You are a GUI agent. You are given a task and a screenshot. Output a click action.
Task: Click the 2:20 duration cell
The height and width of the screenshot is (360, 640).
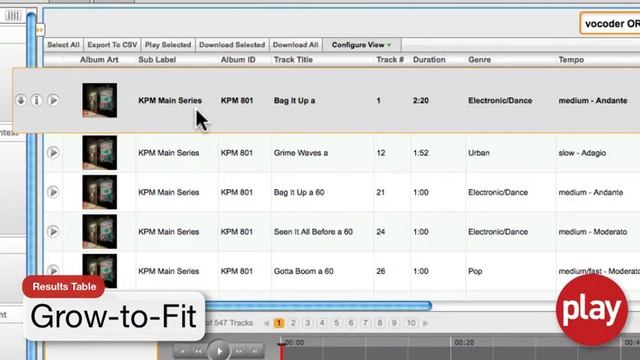[420, 100]
